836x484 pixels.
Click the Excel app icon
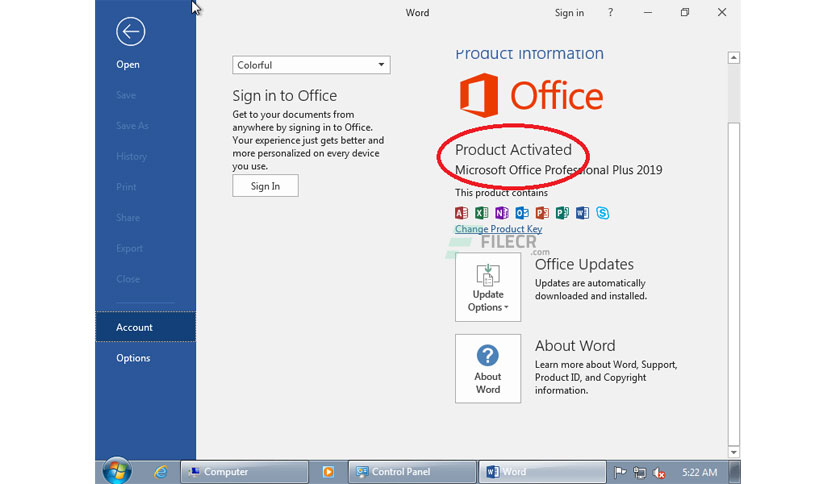pos(481,213)
